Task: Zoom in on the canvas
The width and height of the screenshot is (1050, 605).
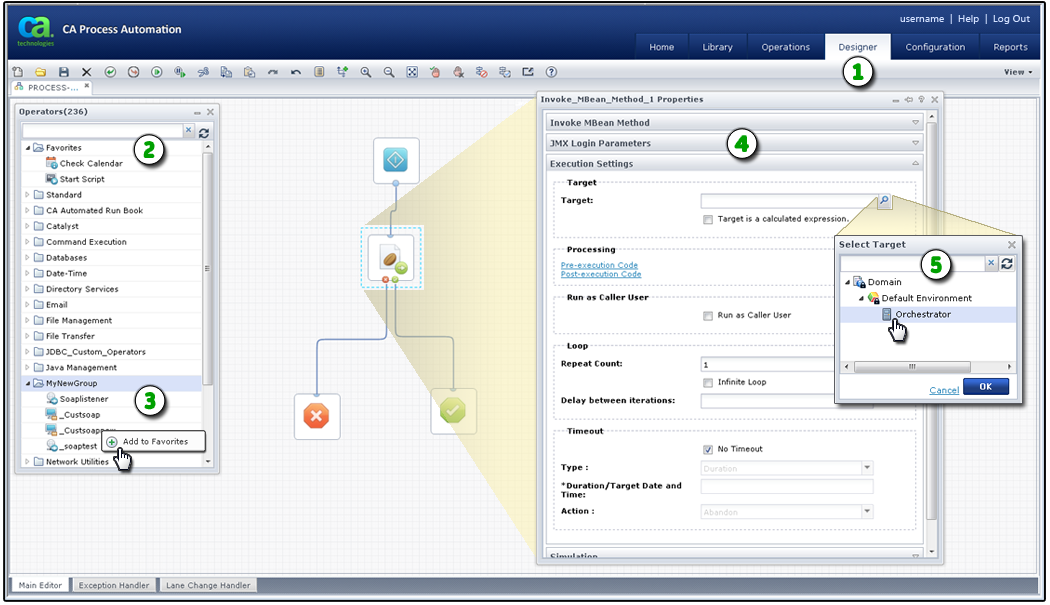Action: (364, 71)
